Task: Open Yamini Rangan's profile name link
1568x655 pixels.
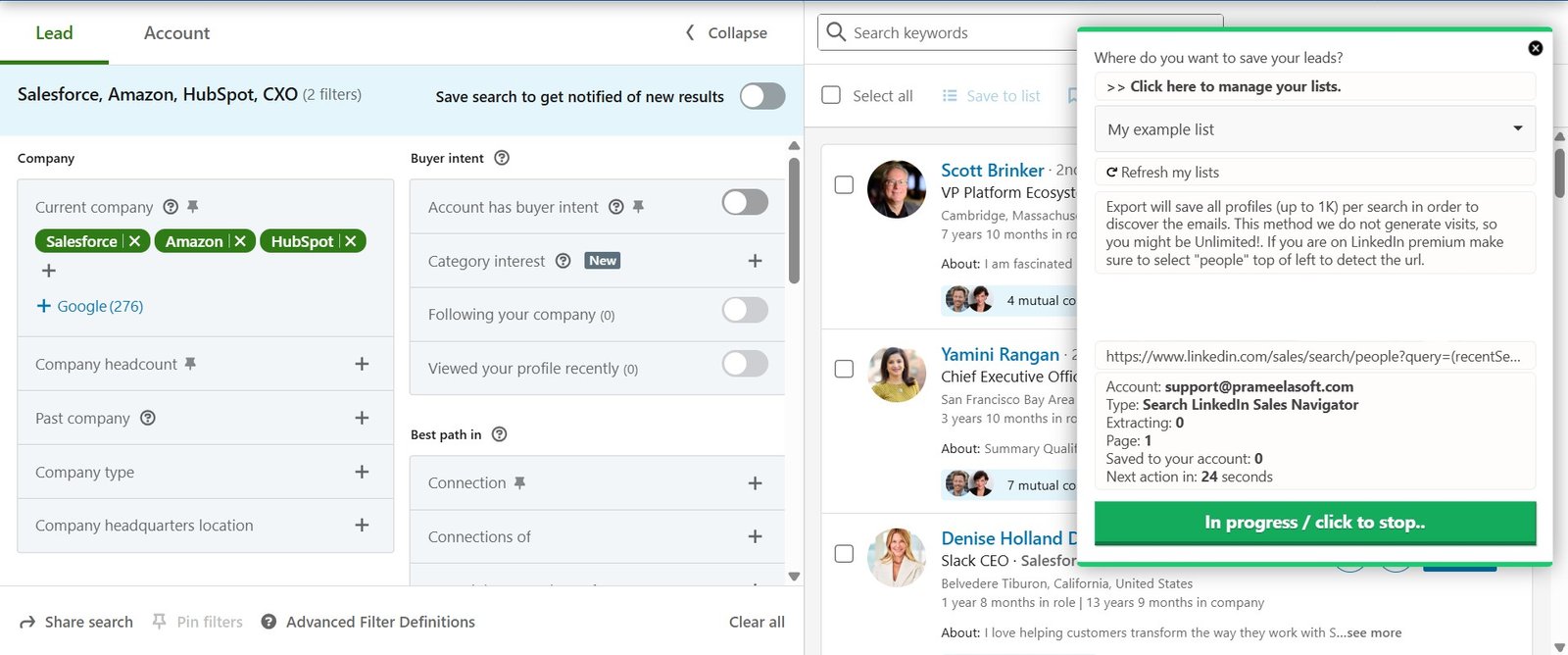Action: (x=1000, y=354)
